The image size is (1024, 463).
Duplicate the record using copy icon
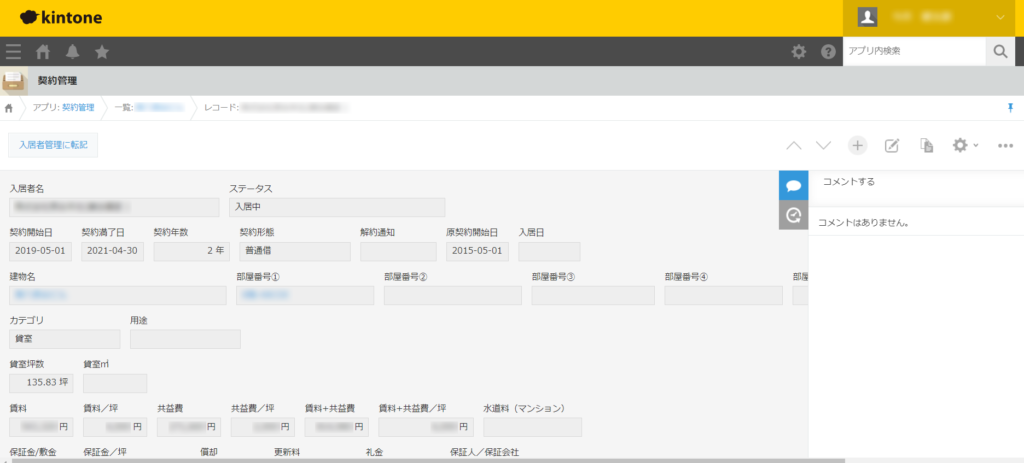click(x=926, y=146)
